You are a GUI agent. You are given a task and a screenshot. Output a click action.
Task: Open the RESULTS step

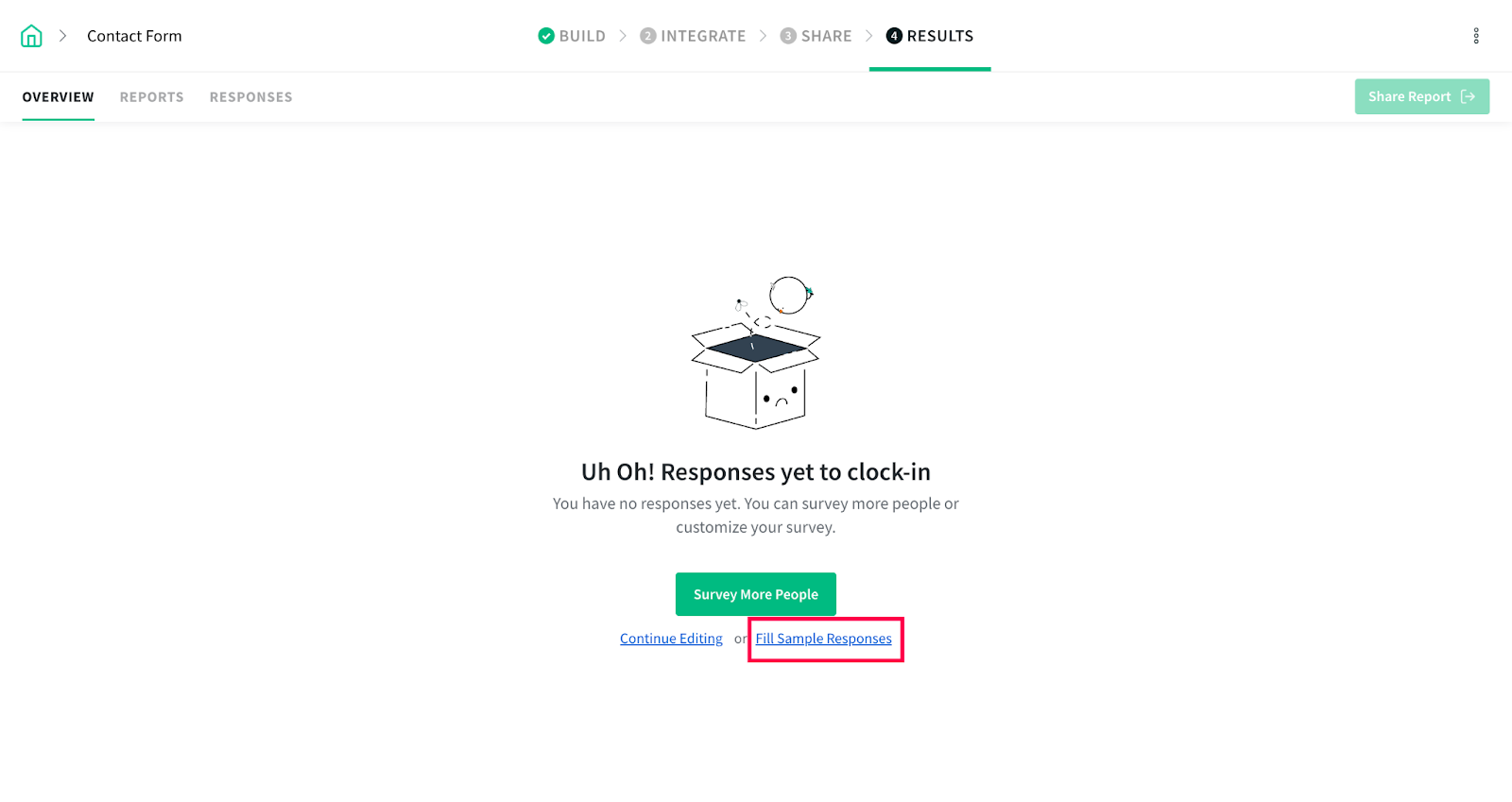click(930, 36)
